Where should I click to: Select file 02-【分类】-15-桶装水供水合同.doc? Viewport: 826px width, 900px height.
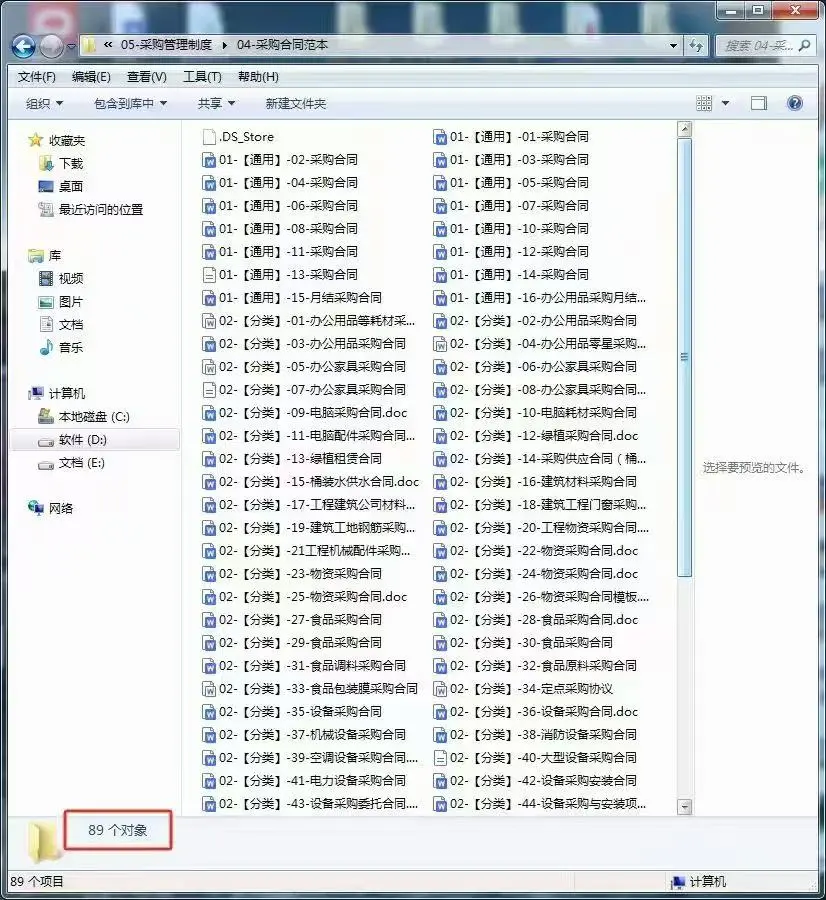click(311, 482)
